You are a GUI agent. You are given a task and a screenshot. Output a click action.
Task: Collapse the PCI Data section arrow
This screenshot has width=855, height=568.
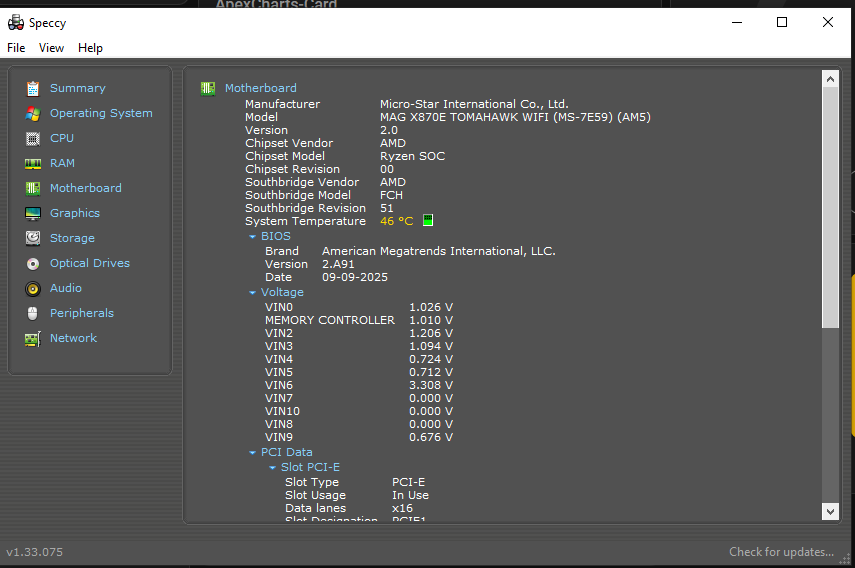252,452
